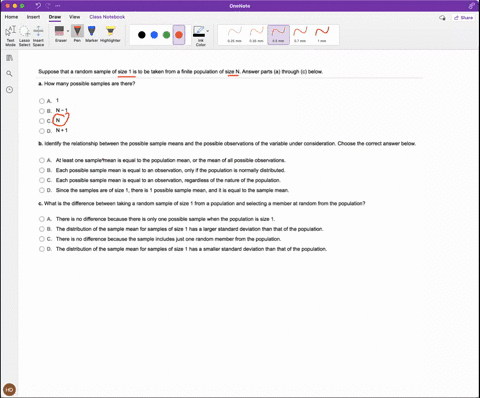Viewport: 480px width, 398px height.
Task: Select the Marker tool
Action: click(x=91, y=34)
